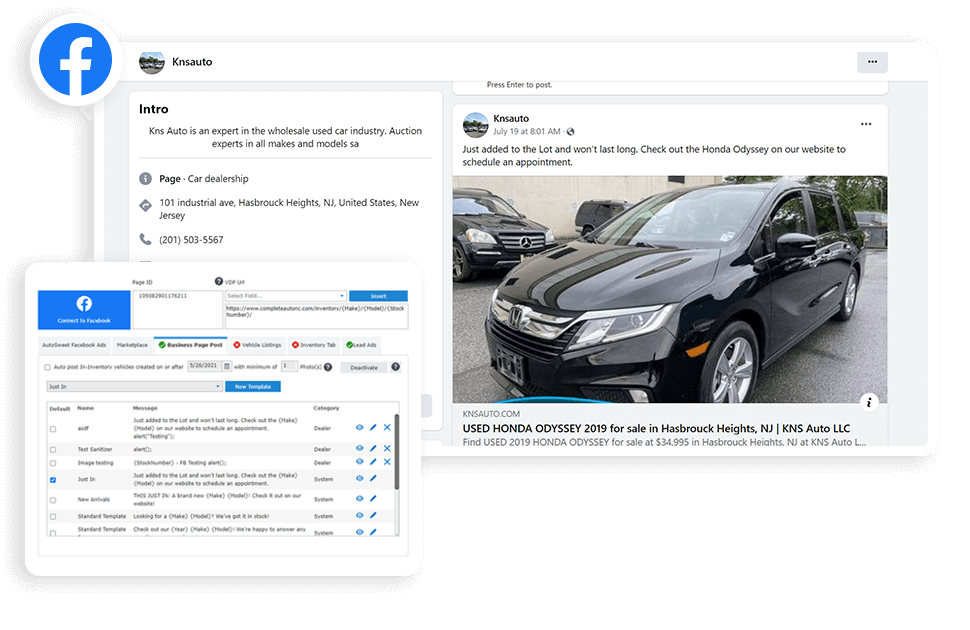Open the KNSAUTO.COM Honda Odyssey listing link

[x=656, y=428]
